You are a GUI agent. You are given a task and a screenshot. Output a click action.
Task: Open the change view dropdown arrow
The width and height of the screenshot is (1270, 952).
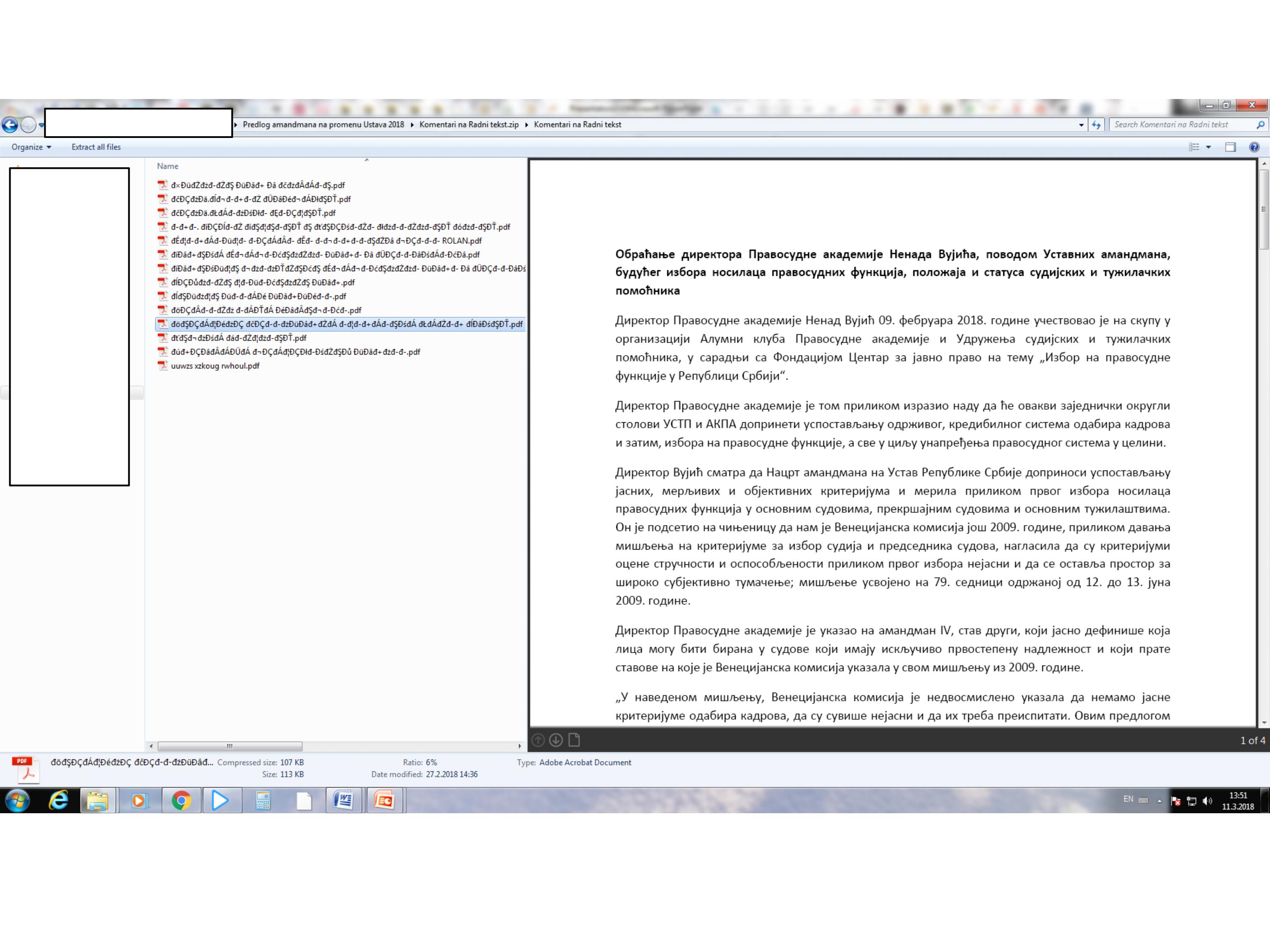[x=1209, y=147]
